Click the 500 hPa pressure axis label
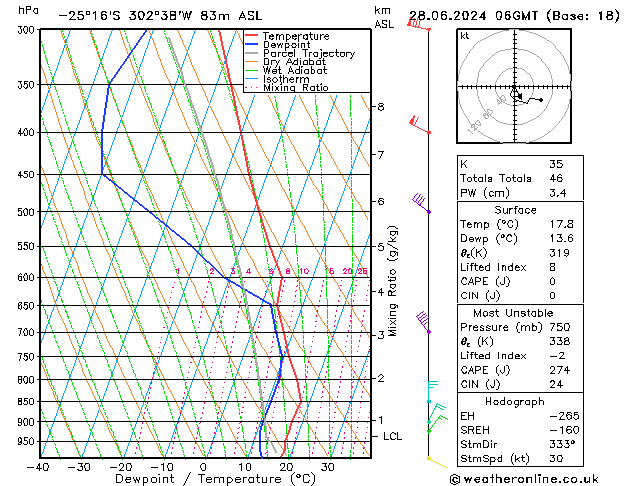Image resolution: width=629 pixels, height=486 pixels. [28, 212]
